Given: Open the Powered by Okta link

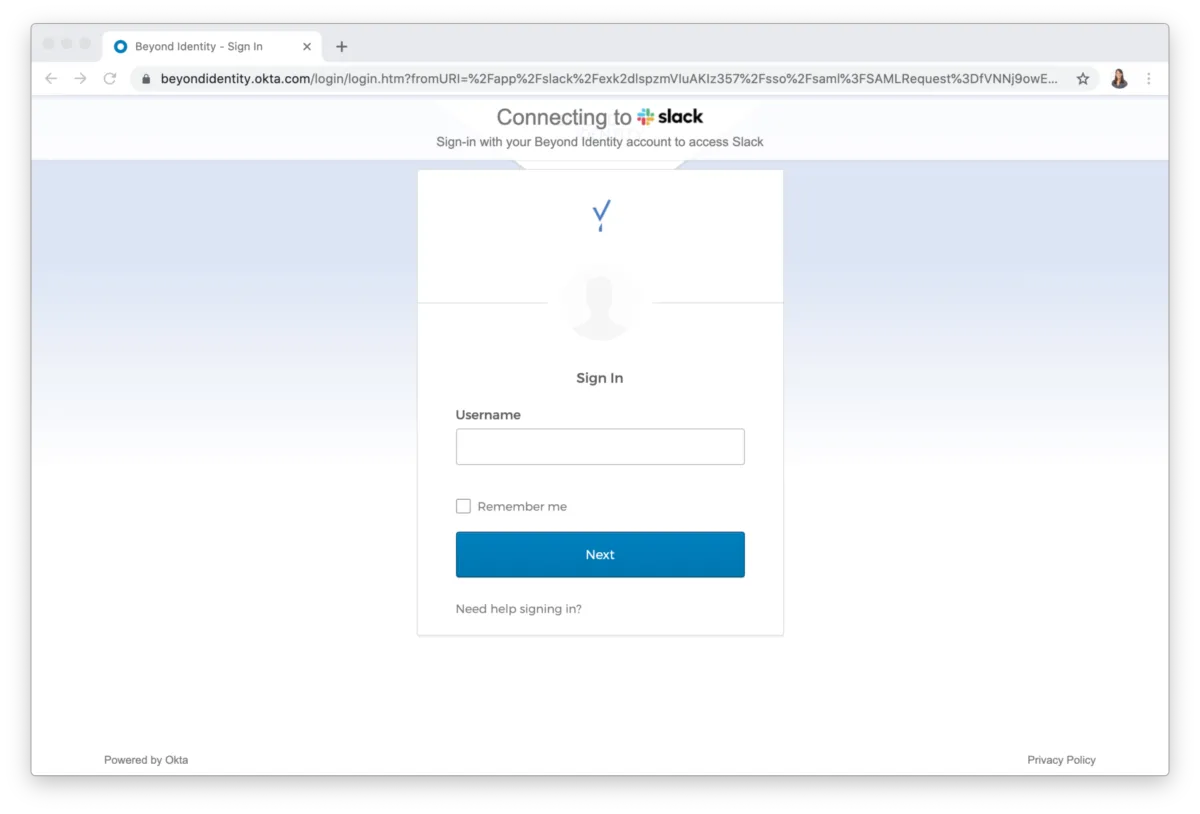Looking at the screenshot, I should pyautogui.click(x=146, y=760).
